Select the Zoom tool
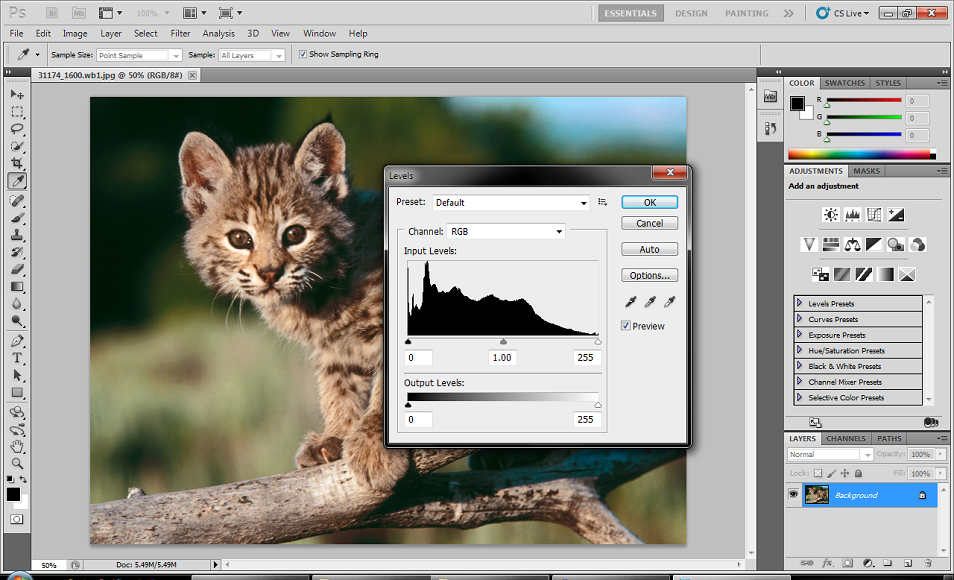This screenshot has height=580, width=954. pos(17,463)
